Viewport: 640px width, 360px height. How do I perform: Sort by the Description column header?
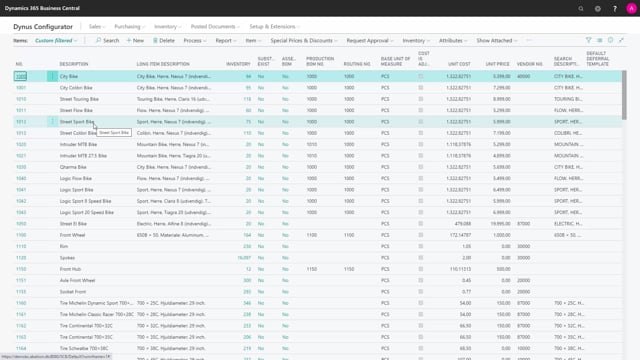pos(74,64)
